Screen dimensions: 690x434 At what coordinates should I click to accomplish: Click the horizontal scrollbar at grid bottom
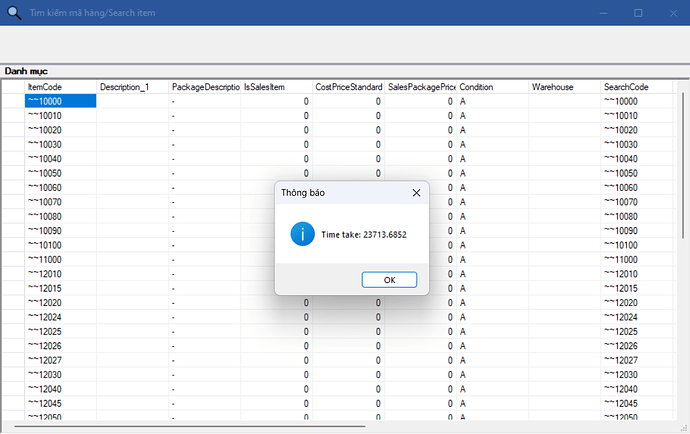(189, 426)
